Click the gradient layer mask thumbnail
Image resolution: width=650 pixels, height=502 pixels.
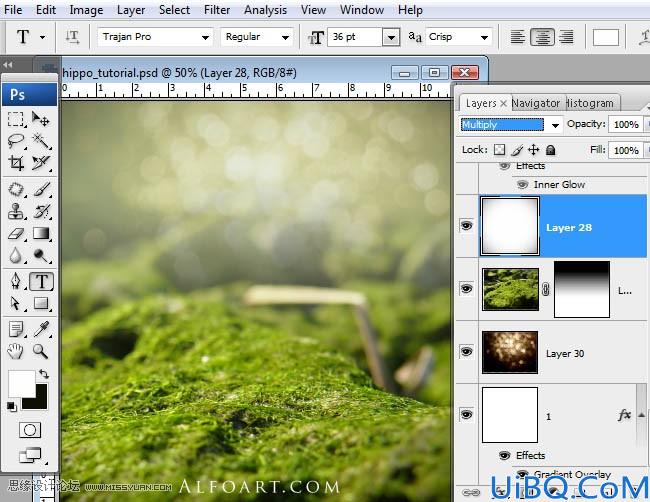tap(582, 289)
